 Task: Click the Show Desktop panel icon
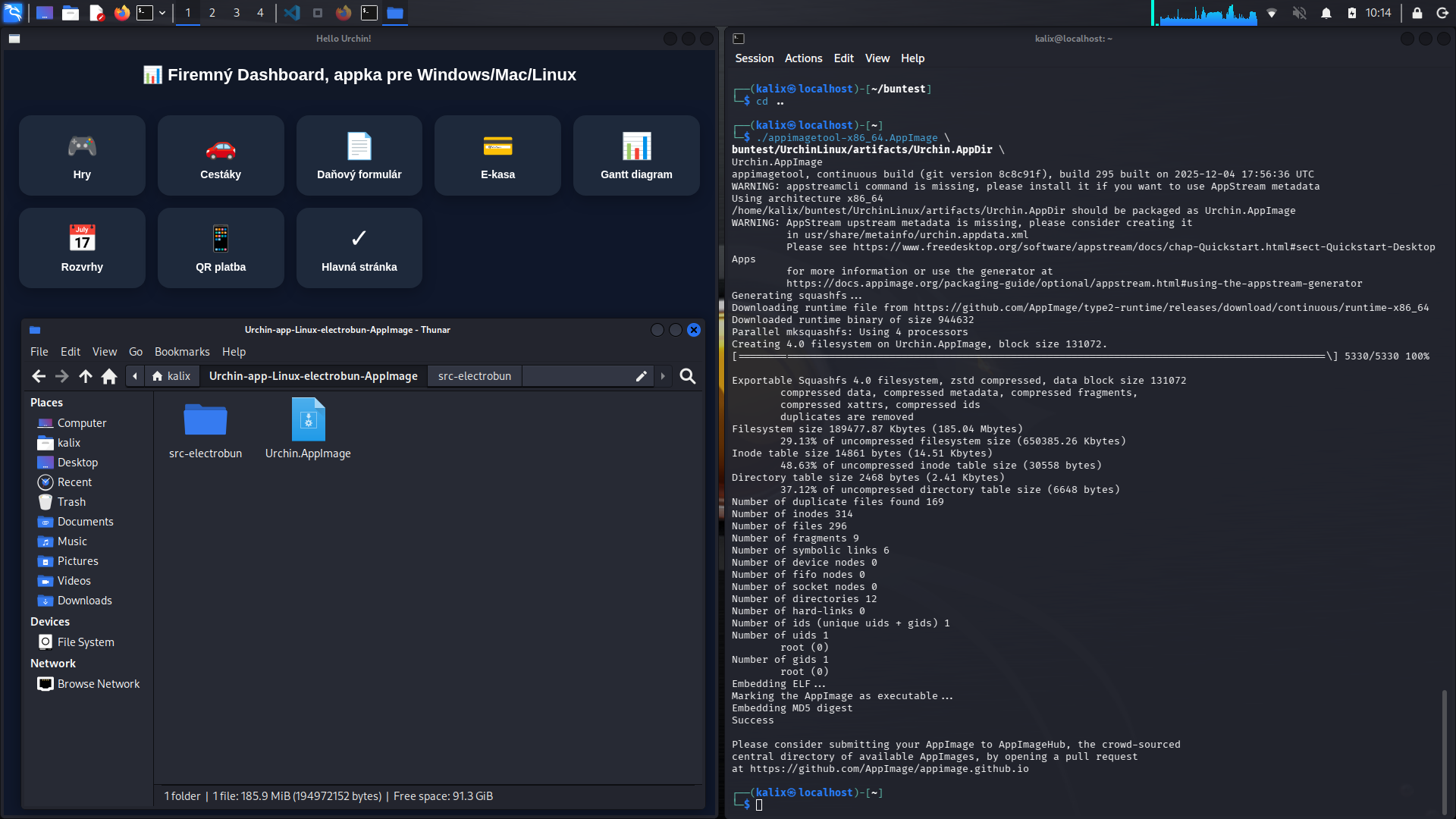tap(45, 13)
